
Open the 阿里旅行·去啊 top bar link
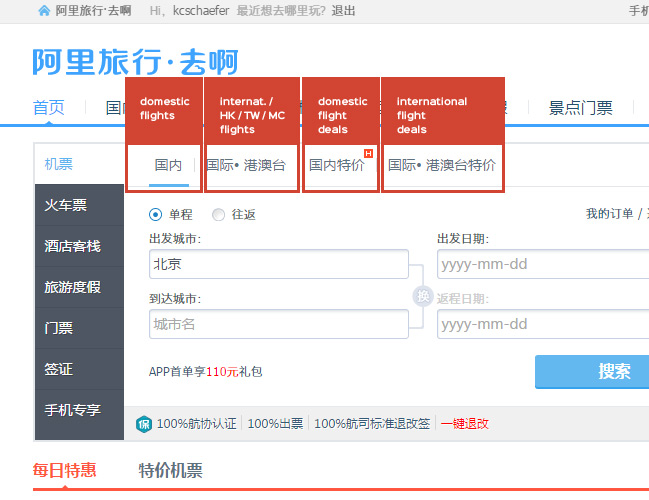pos(94,11)
